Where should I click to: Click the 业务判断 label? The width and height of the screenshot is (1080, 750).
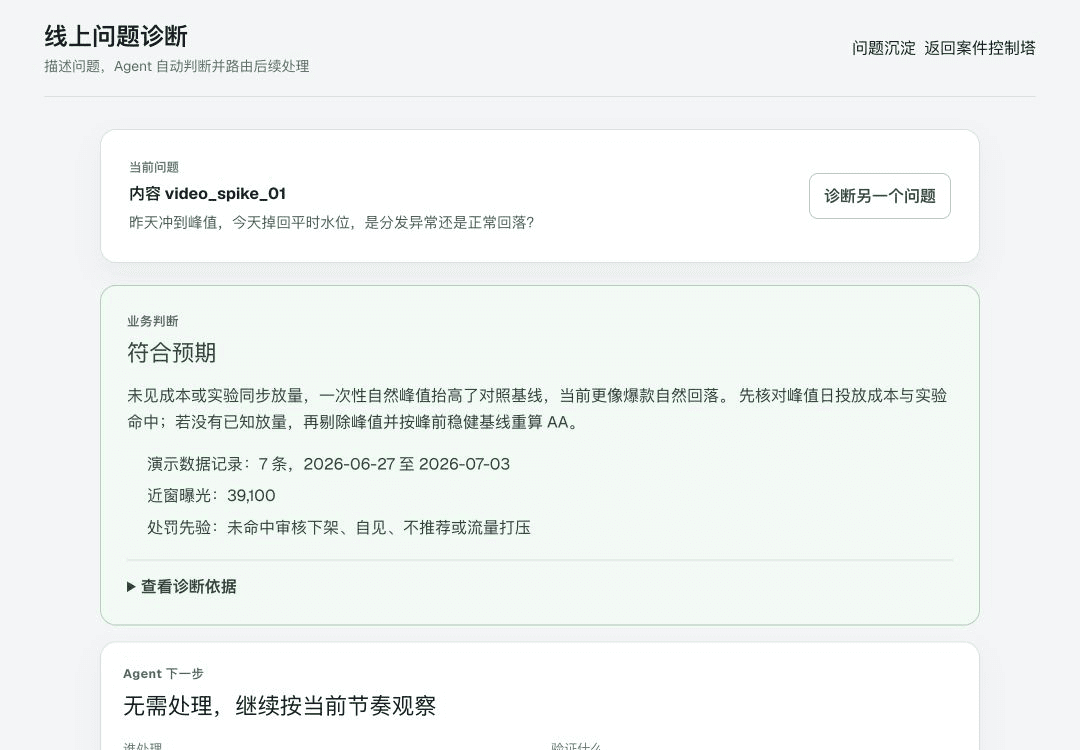[152, 321]
